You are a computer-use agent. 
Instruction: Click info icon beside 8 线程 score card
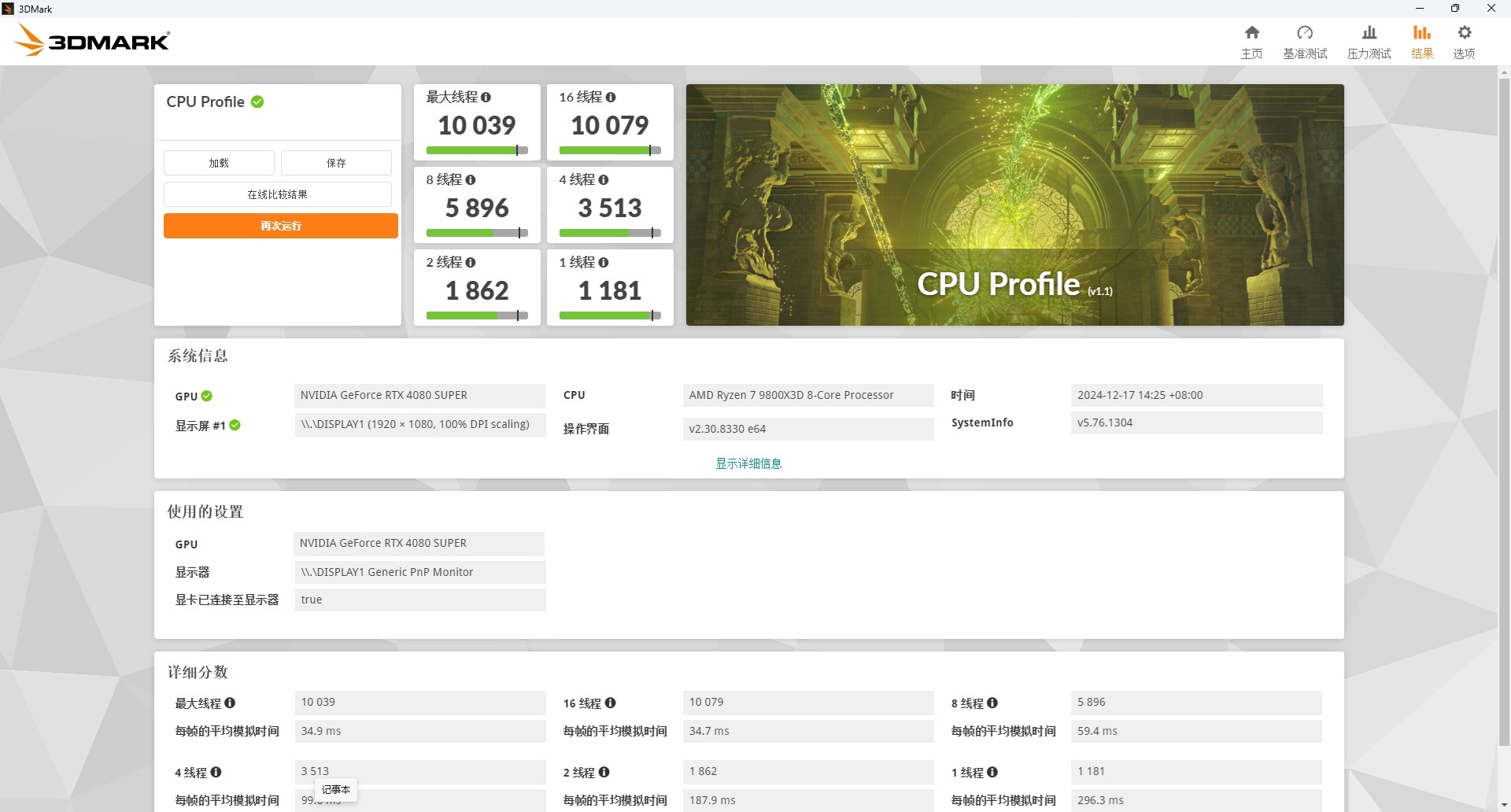click(x=471, y=180)
